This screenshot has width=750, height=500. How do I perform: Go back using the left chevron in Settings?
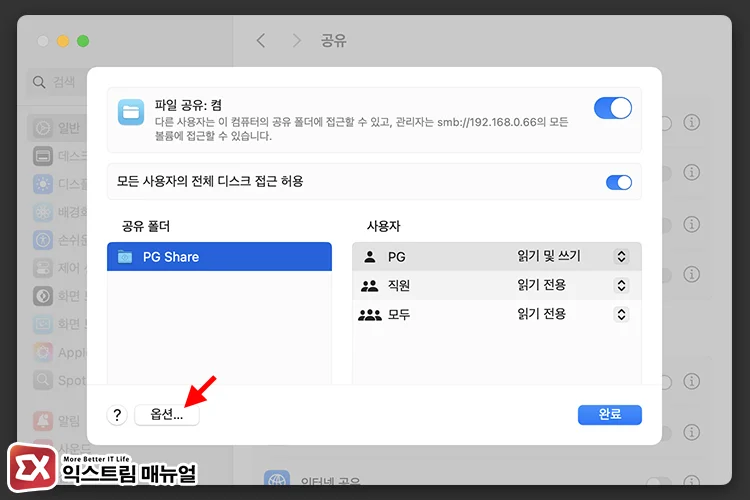click(261, 41)
